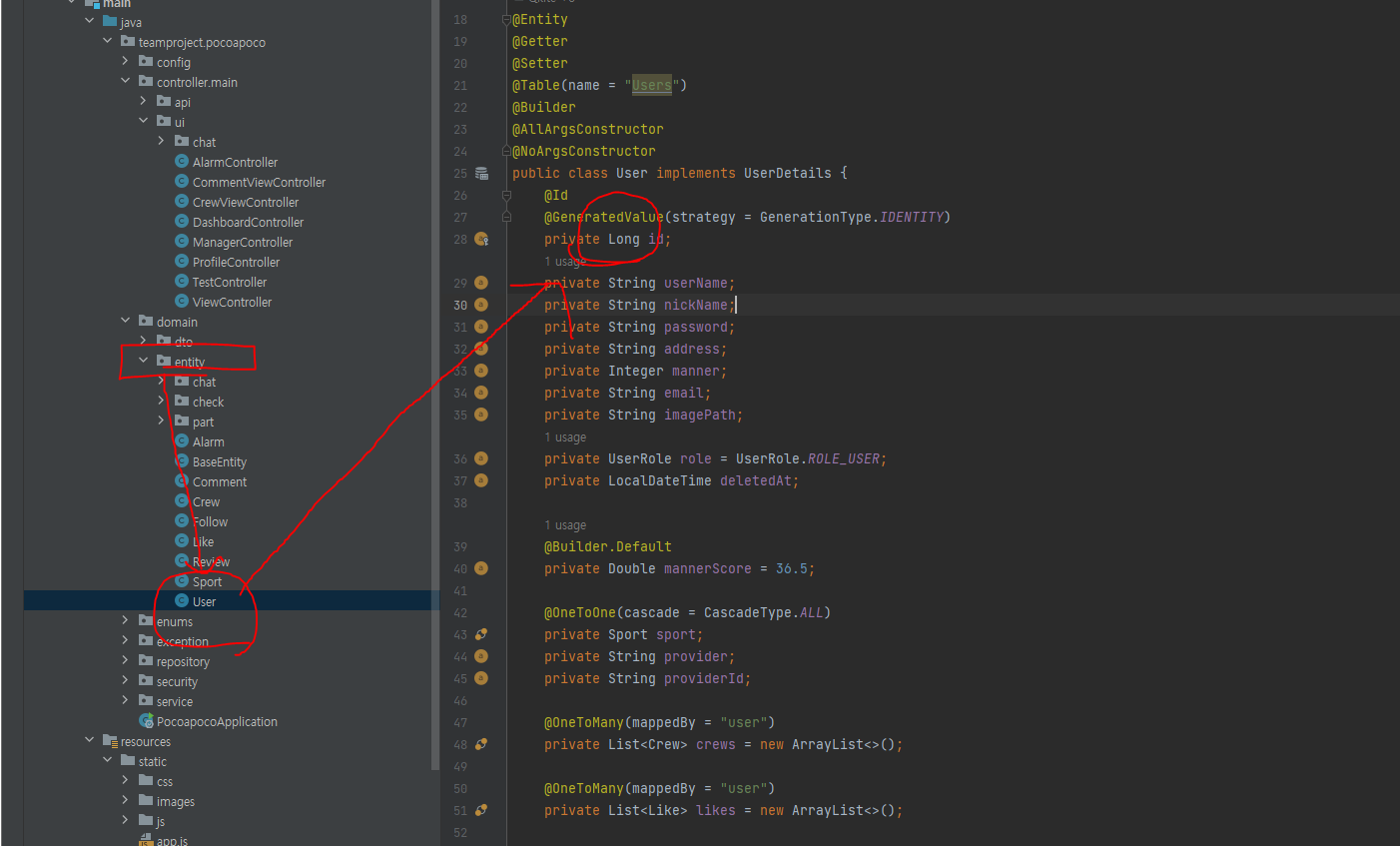Click gutter field icon for nickName line
1400x846 pixels.
481,305
